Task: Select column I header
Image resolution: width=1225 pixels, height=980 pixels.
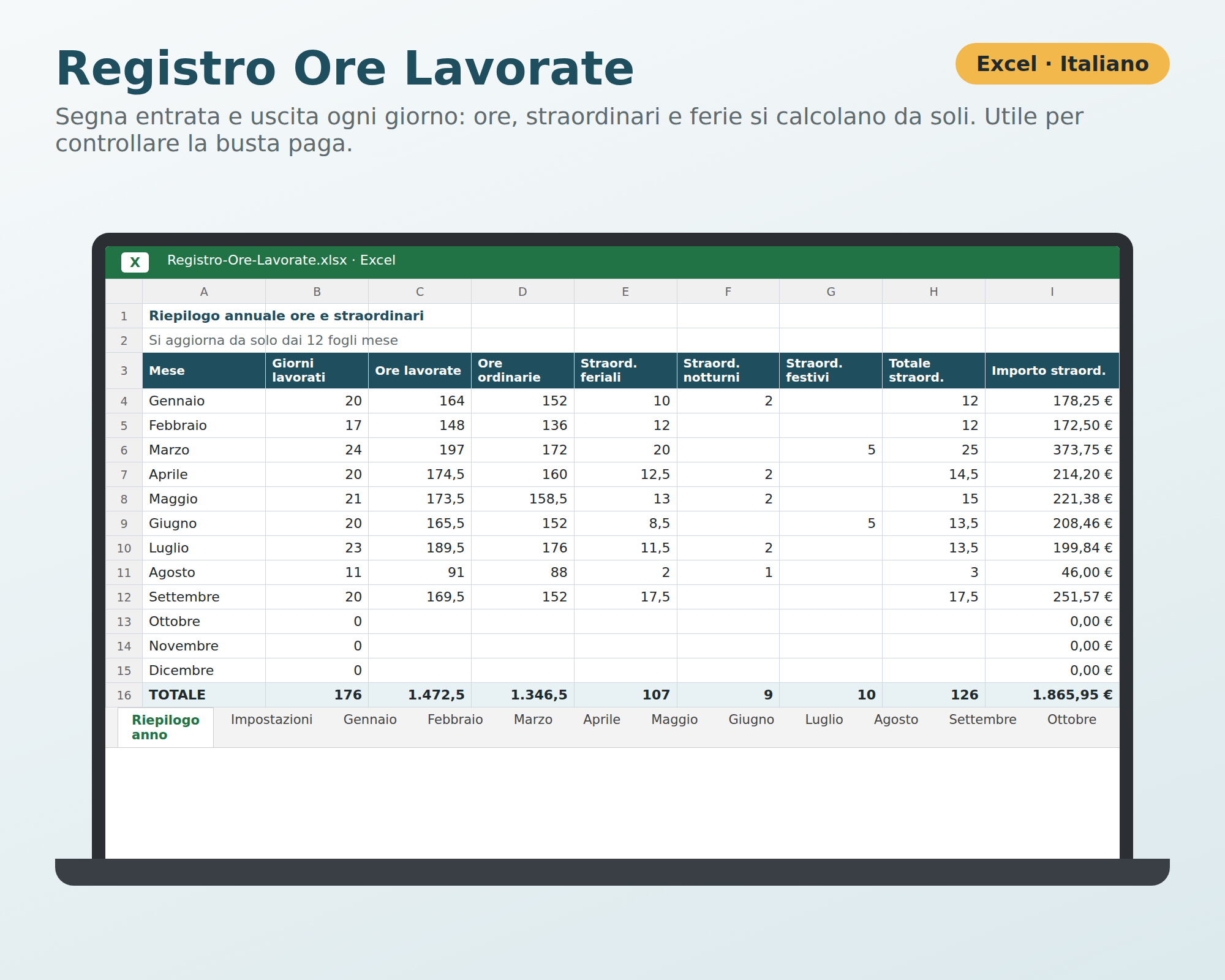Action: point(1052,292)
